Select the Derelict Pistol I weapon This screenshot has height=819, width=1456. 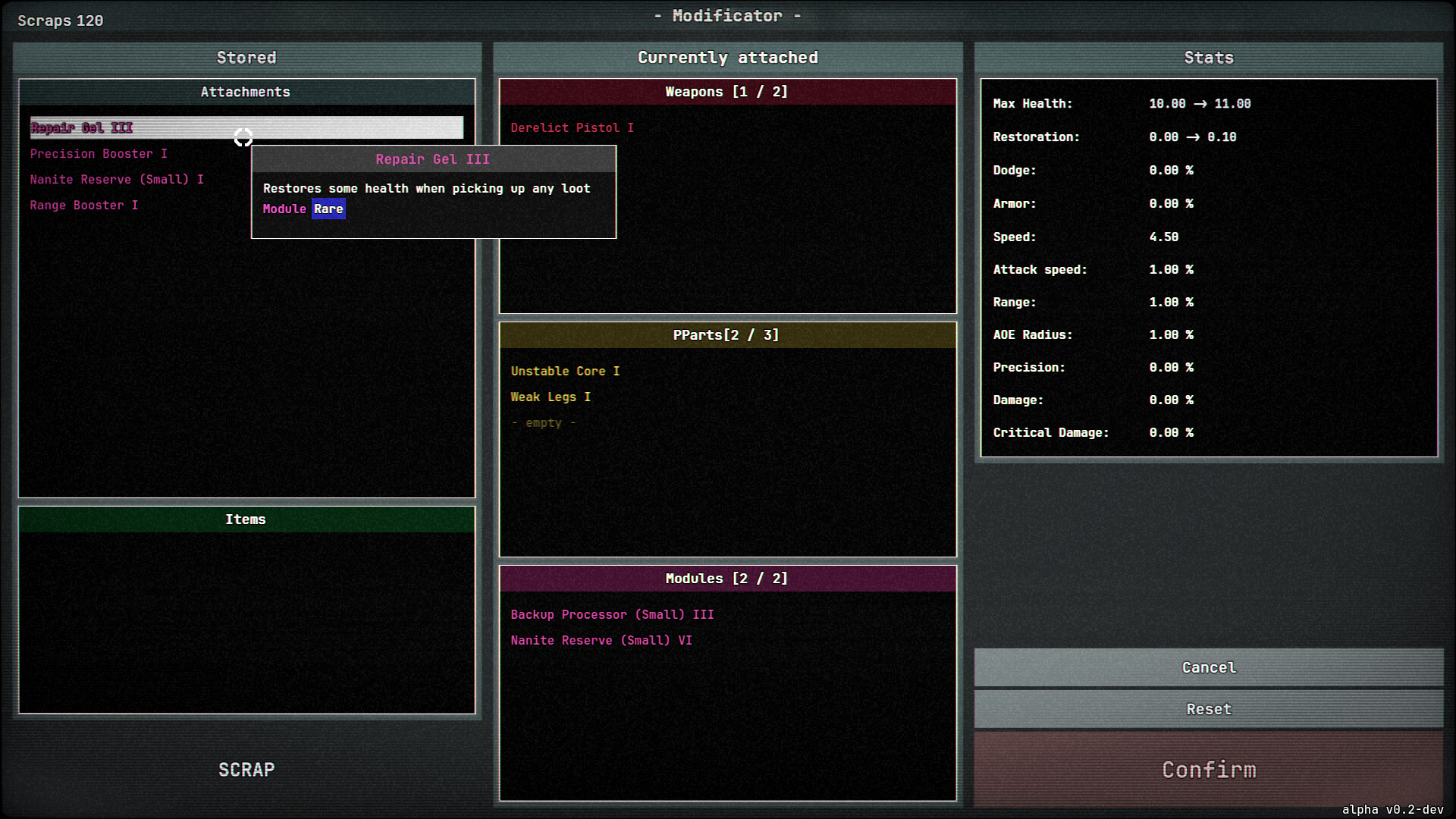pos(573,127)
